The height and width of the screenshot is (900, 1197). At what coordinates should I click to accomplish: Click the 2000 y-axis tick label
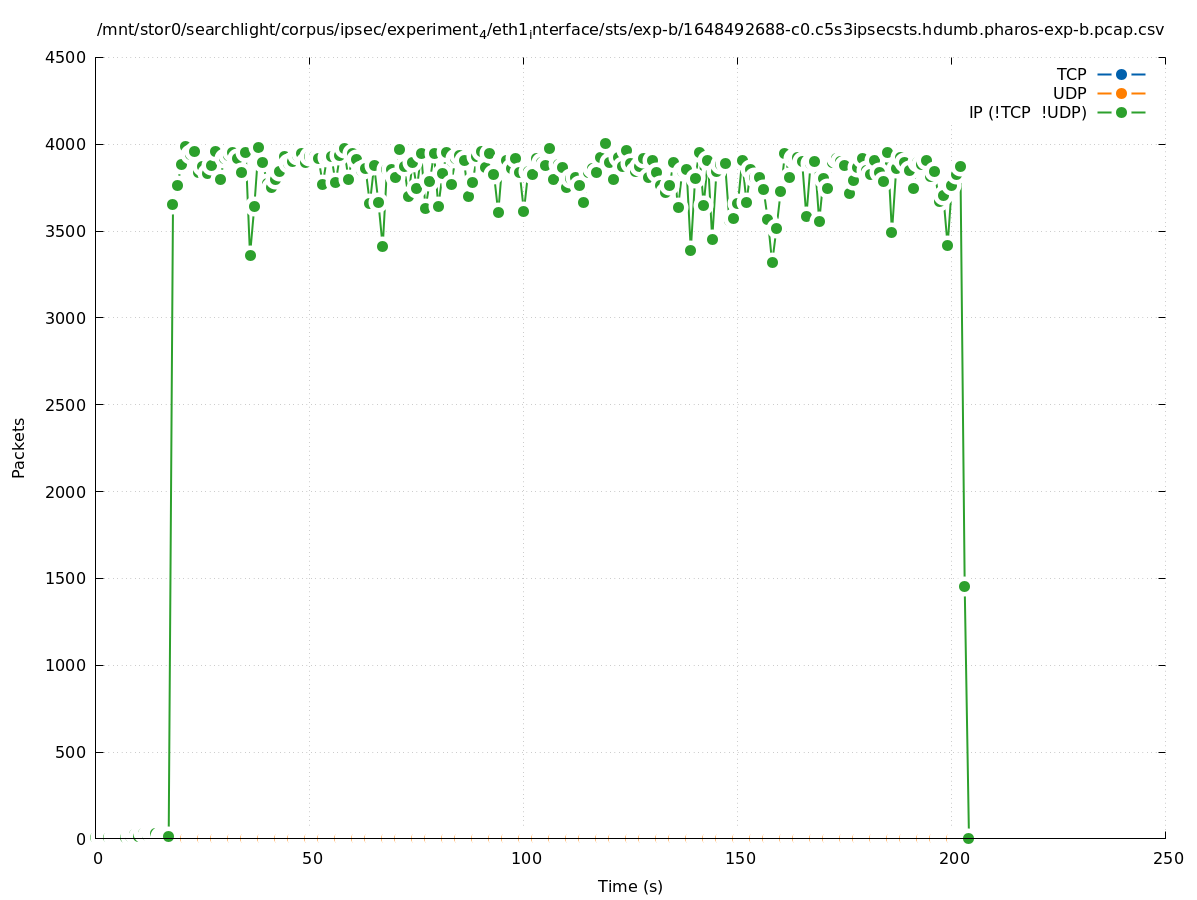[66, 492]
